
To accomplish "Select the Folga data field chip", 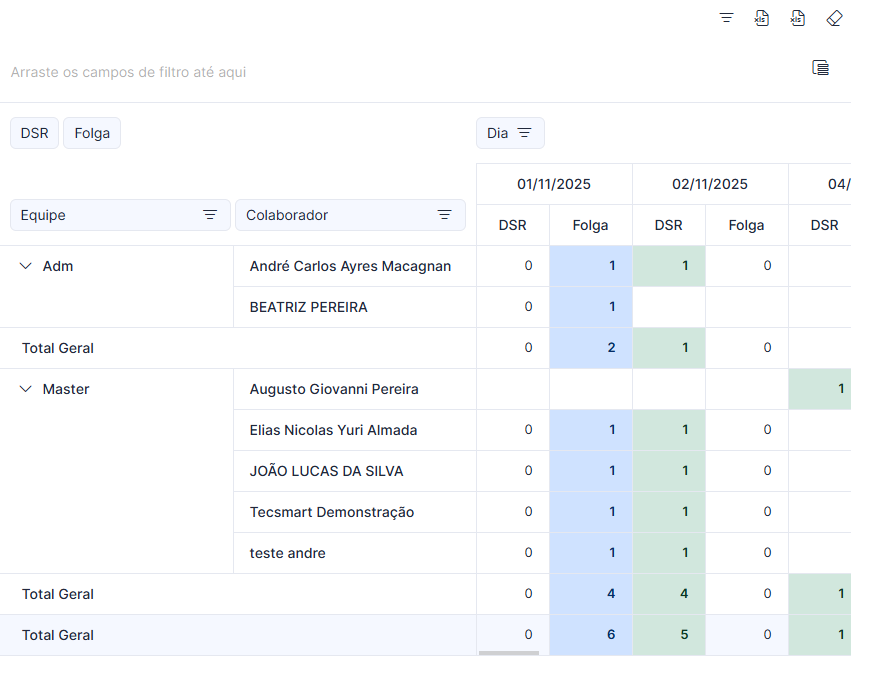I will 92,133.
